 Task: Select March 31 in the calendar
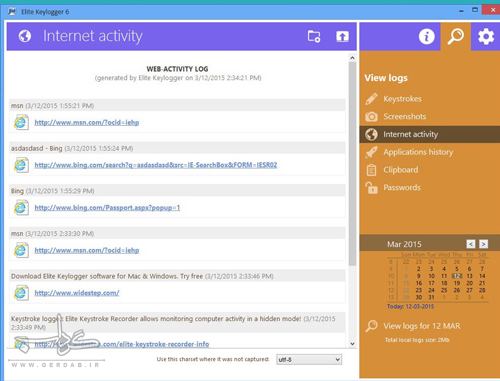(x=431, y=297)
